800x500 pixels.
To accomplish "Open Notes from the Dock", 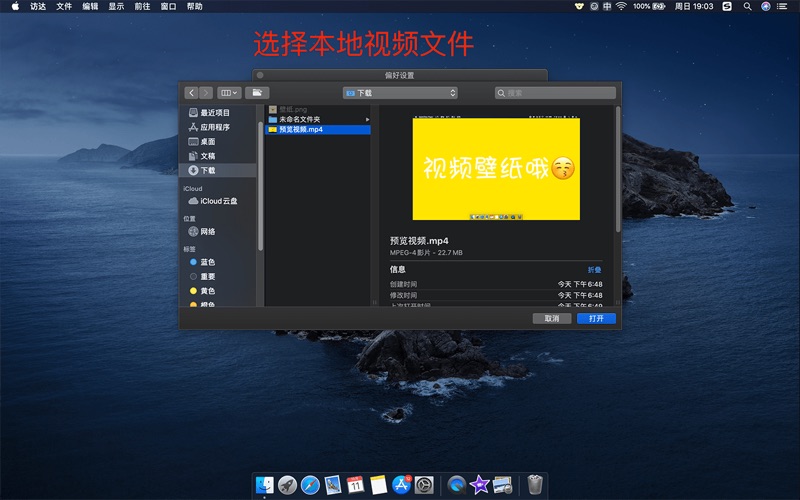I will [379, 485].
